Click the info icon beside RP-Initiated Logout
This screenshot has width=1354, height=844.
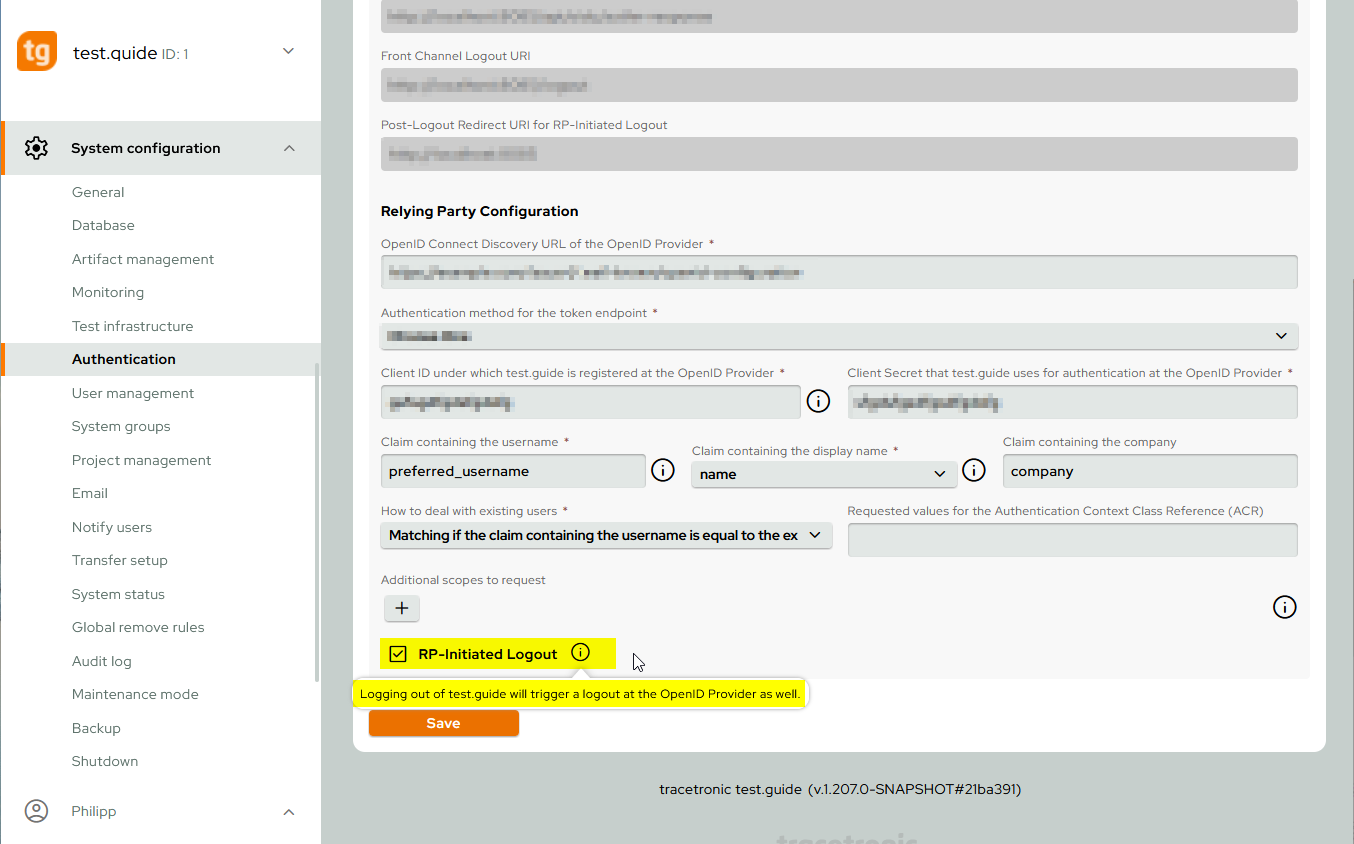[x=580, y=652]
